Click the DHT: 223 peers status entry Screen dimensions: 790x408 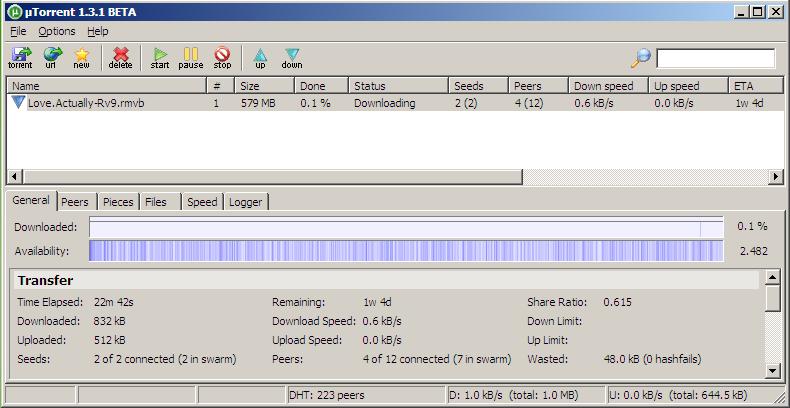point(326,395)
